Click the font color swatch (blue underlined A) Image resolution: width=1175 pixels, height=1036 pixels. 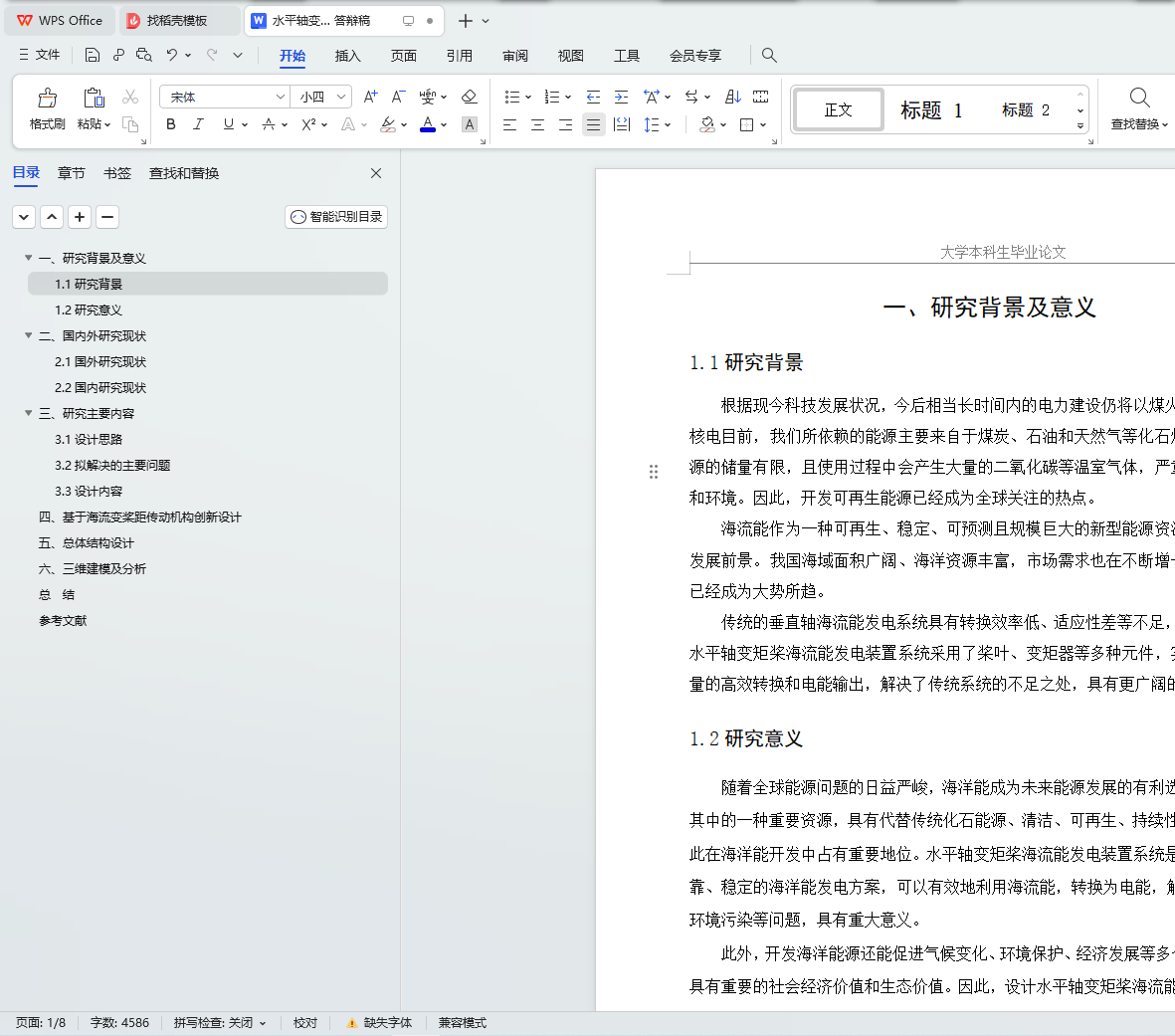click(428, 124)
